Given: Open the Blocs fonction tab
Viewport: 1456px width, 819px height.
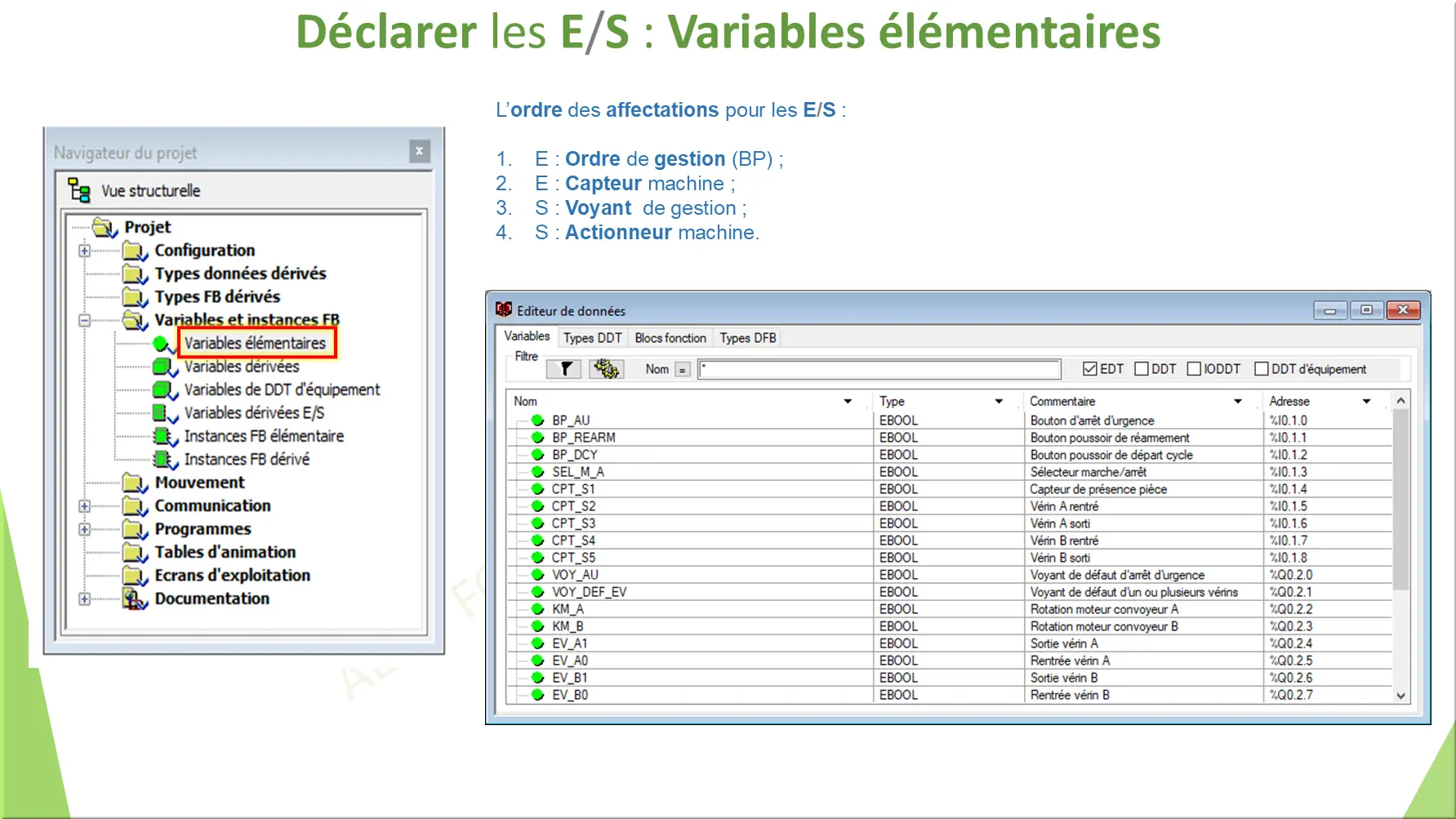Looking at the screenshot, I should (670, 337).
